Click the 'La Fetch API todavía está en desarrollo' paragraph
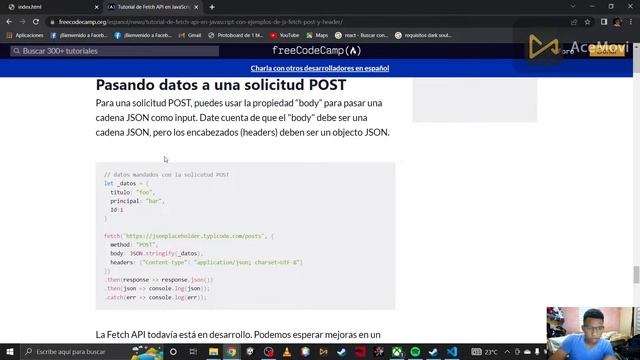 click(238, 335)
